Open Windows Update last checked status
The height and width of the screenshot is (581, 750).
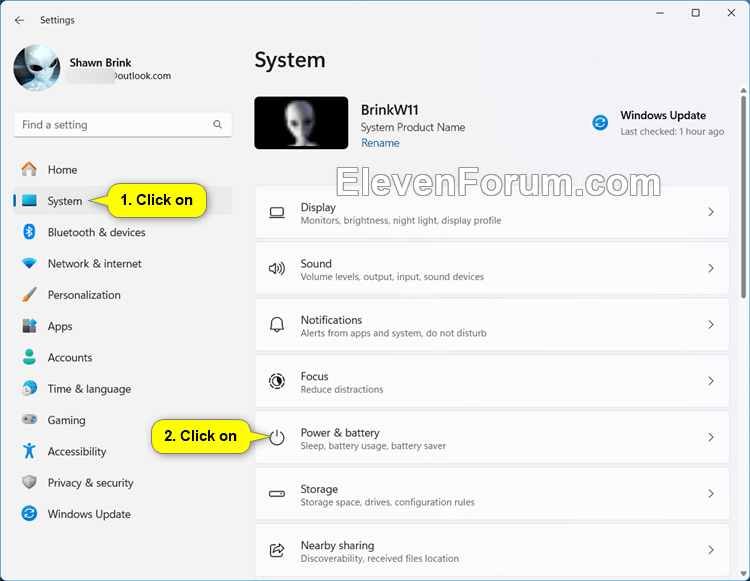coord(672,132)
